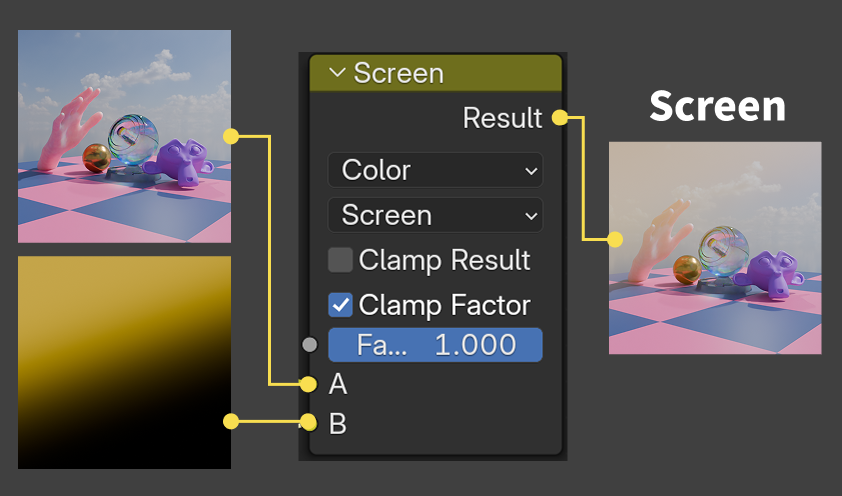842x496 pixels.
Task: Click the Screen node title bar
Action: click(450, 73)
